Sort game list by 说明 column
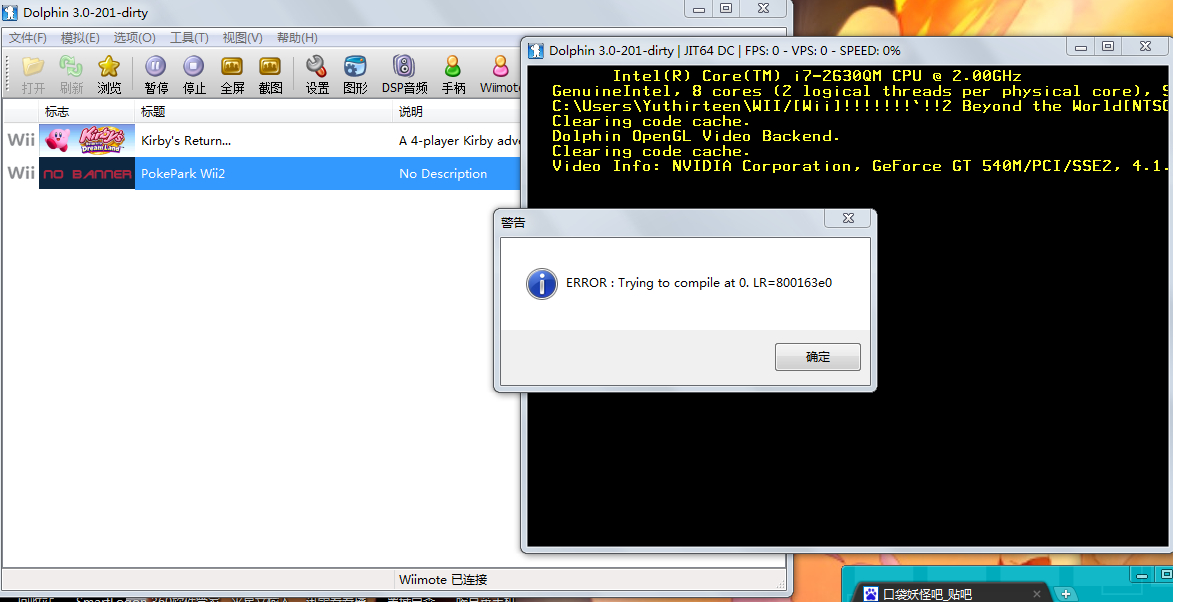The width and height of the screenshot is (1183, 602). (458, 112)
